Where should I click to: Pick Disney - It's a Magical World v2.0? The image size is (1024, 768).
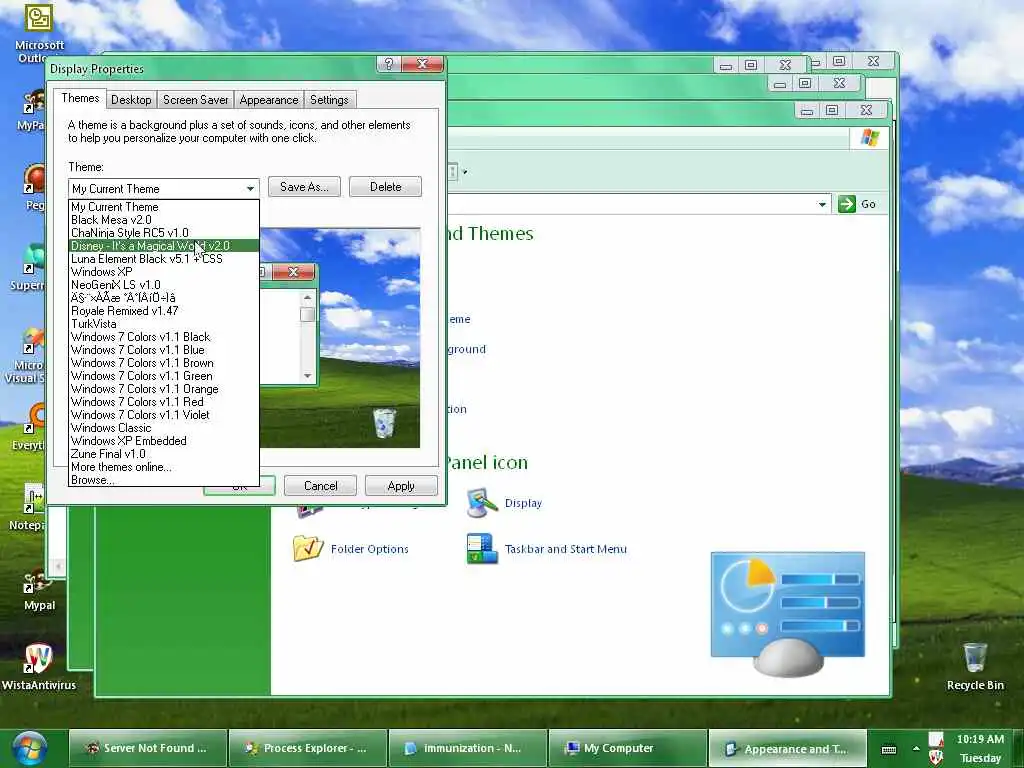tap(163, 246)
